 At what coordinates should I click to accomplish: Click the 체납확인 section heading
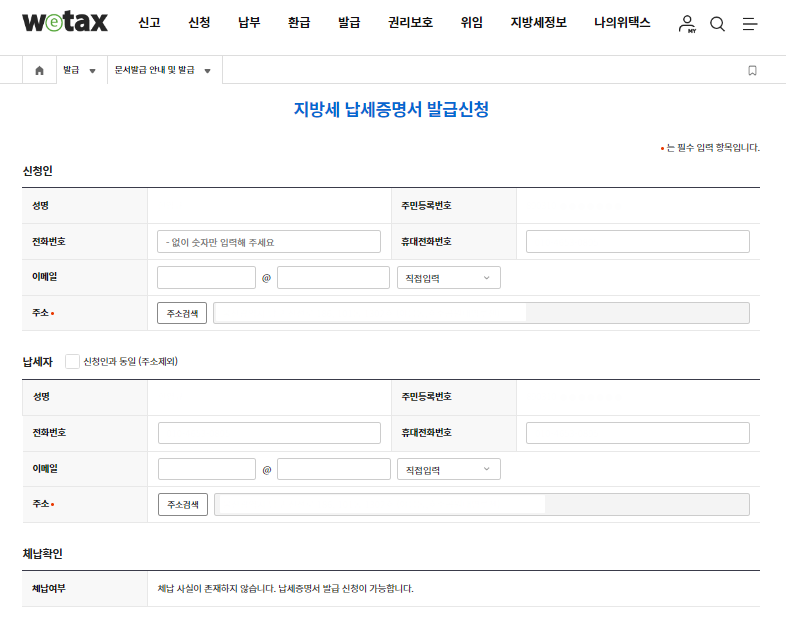[43, 553]
